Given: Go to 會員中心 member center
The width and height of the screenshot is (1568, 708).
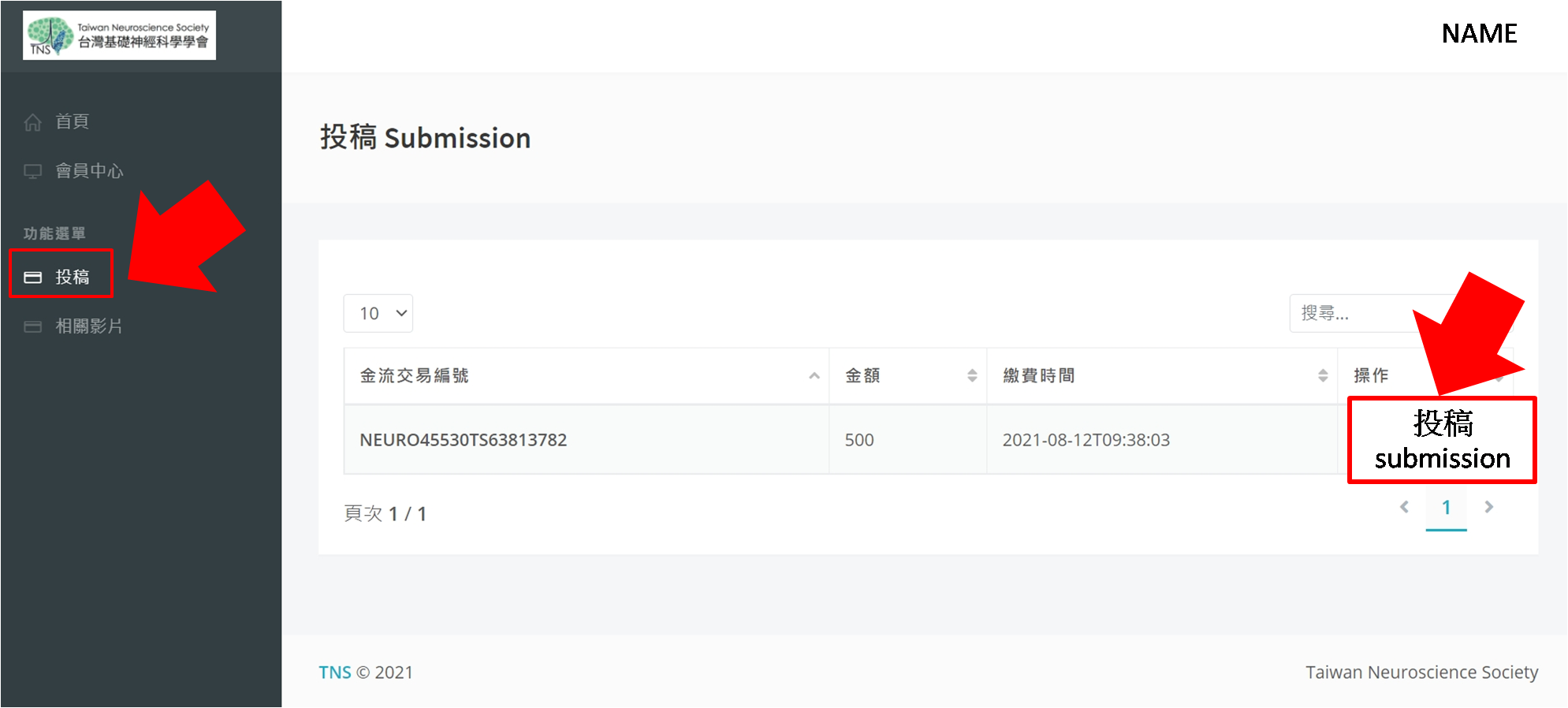Looking at the screenshot, I should coord(89,171).
